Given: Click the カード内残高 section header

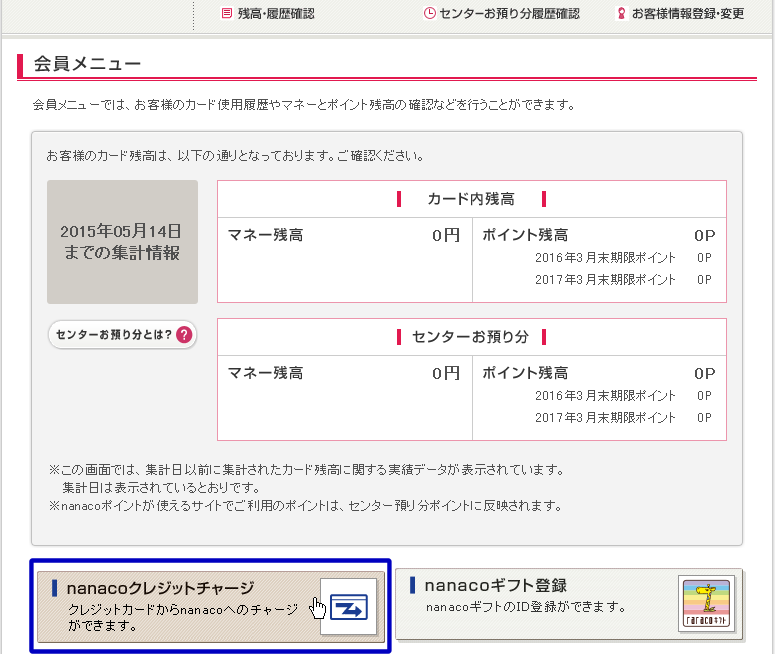Looking at the screenshot, I should tap(471, 198).
